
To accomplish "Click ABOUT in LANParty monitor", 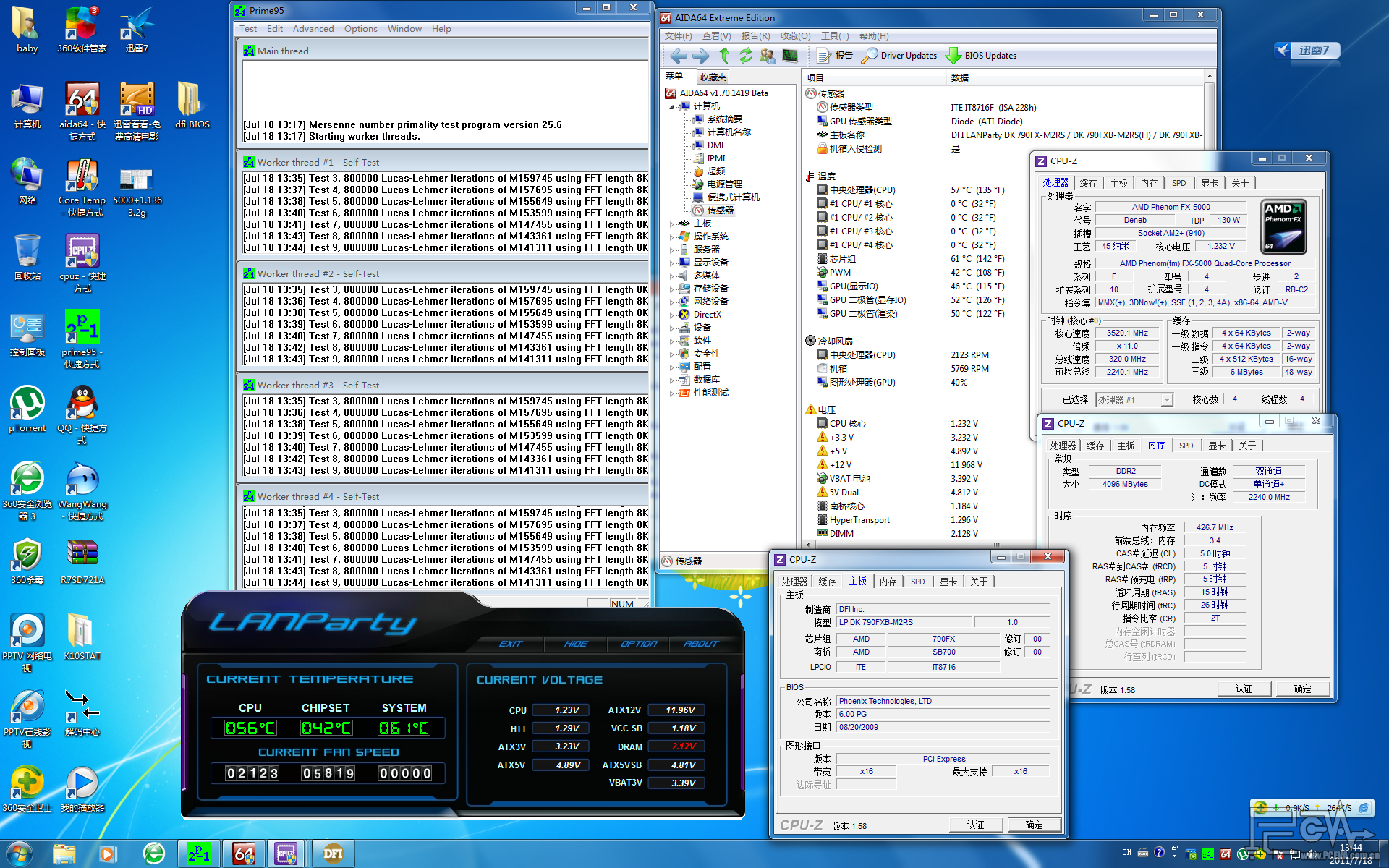I will pyautogui.click(x=701, y=644).
